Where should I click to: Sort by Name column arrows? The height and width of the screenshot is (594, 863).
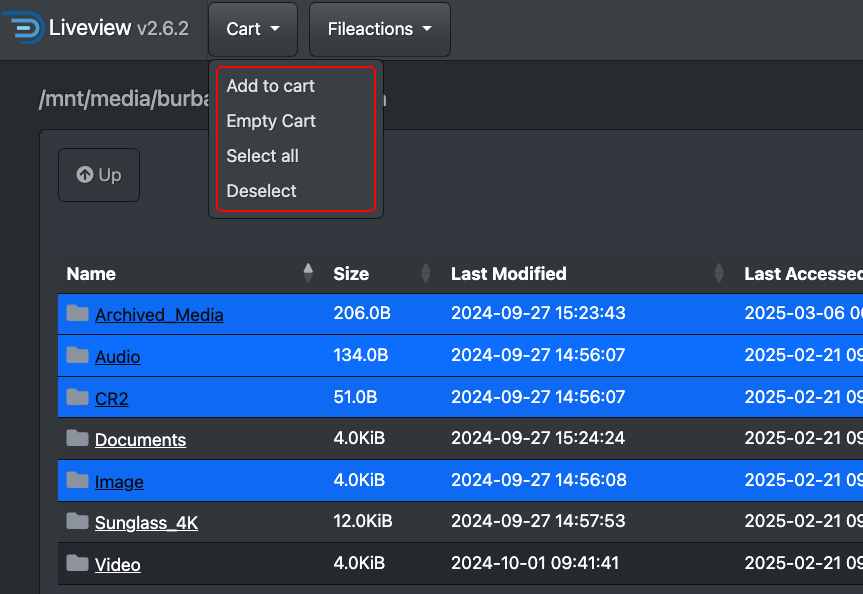coord(308,273)
